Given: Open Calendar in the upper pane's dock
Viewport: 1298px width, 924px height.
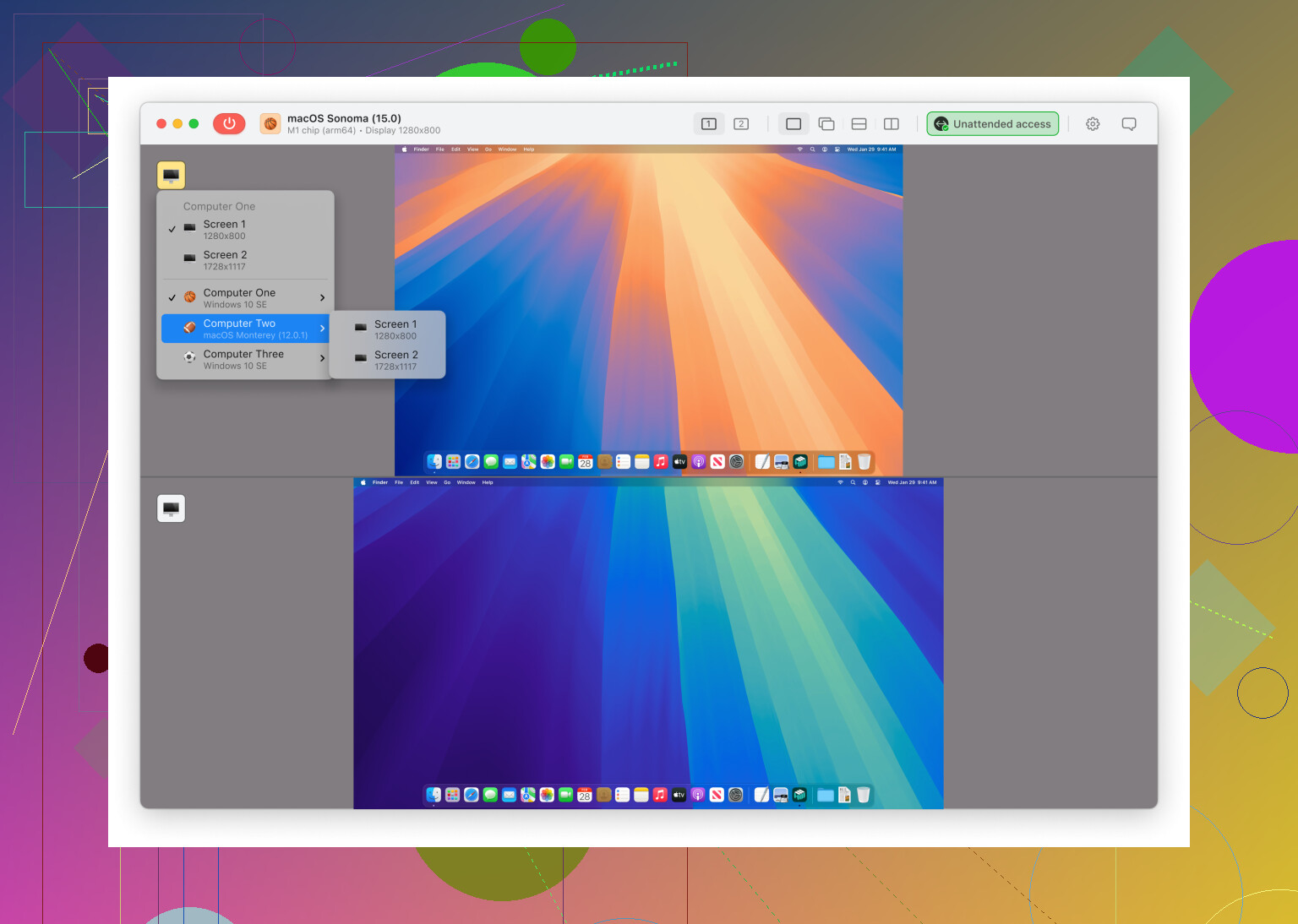Looking at the screenshot, I should point(586,461).
